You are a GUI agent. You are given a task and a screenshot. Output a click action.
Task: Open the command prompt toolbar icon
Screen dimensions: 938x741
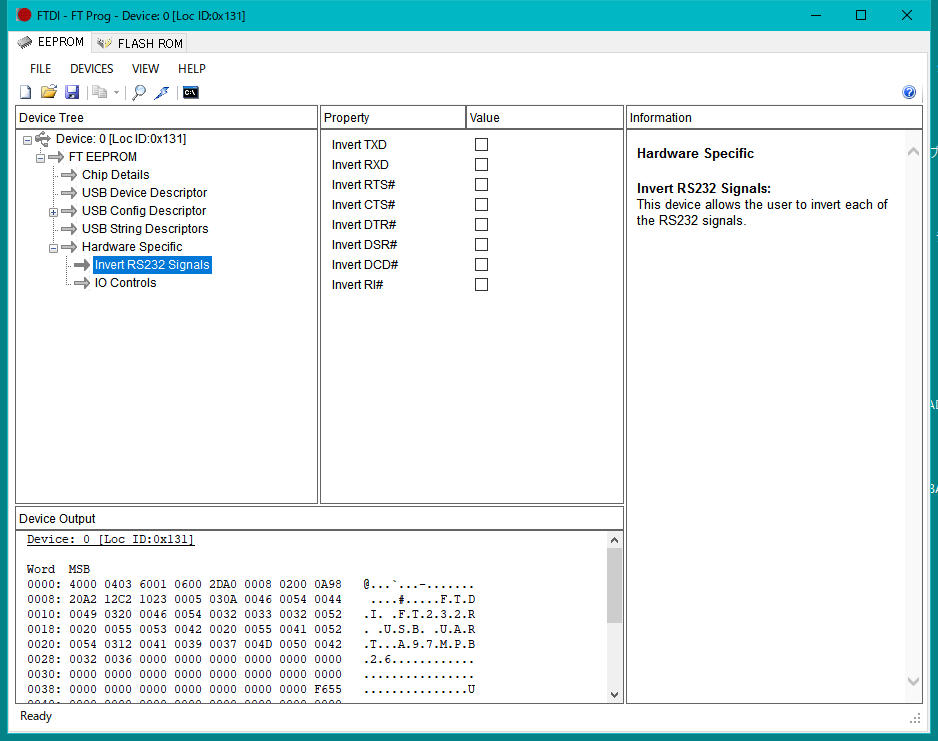pyautogui.click(x=190, y=93)
